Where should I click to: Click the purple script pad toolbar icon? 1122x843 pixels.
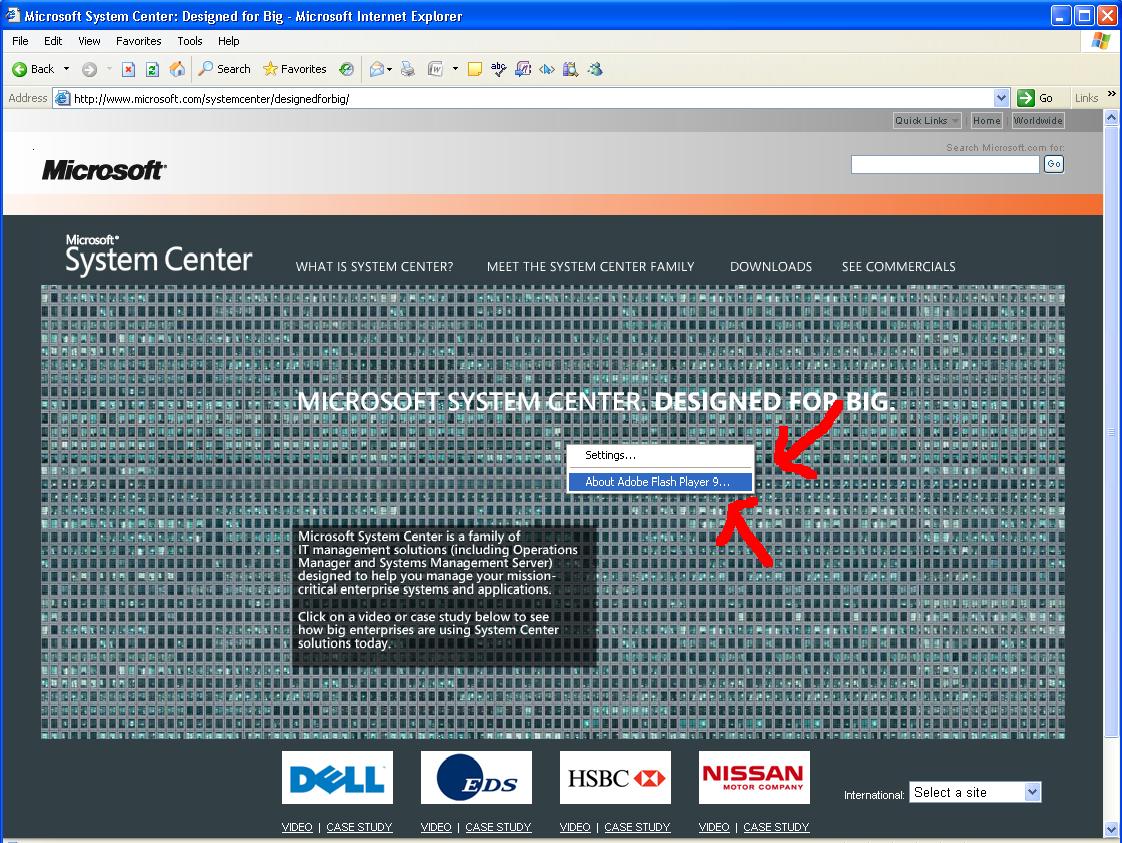click(523, 69)
